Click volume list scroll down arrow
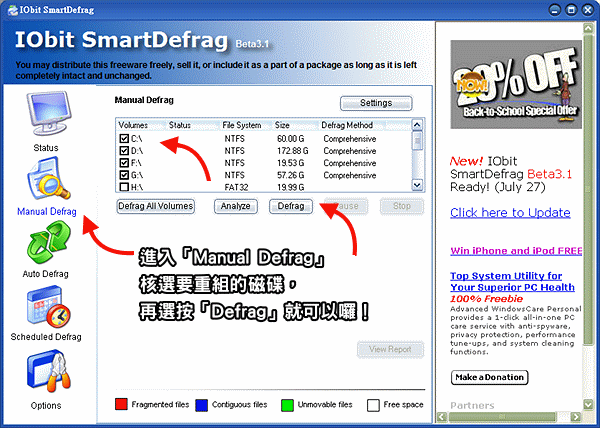 [417, 185]
